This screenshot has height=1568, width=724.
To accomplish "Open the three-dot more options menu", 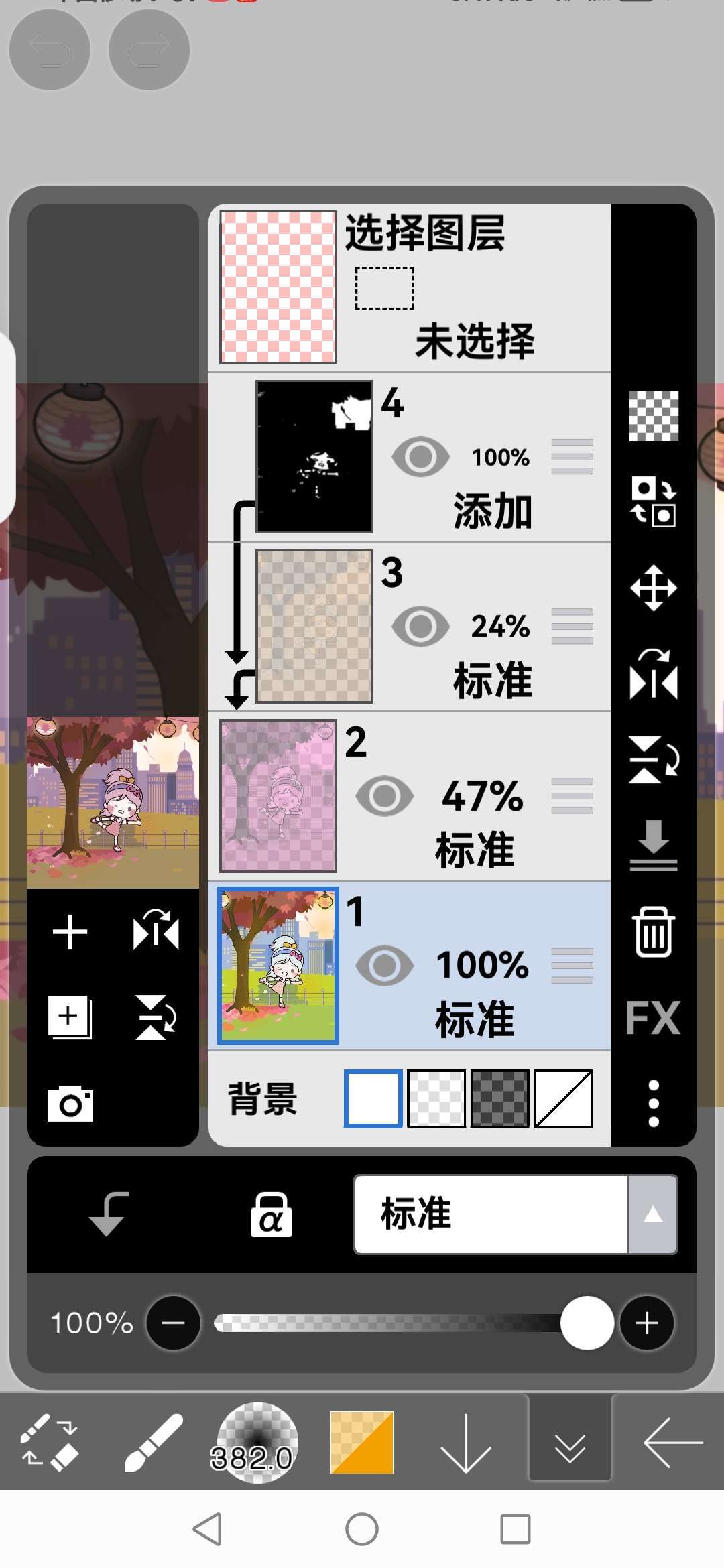I will coord(654,1103).
